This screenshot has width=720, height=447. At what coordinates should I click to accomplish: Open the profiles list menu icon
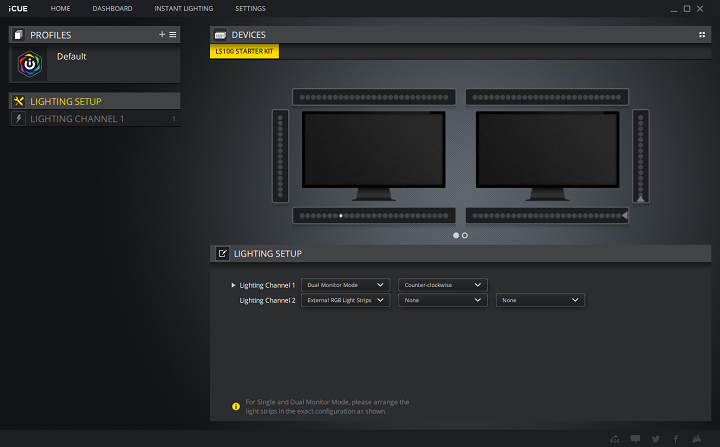(x=173, y=34)
